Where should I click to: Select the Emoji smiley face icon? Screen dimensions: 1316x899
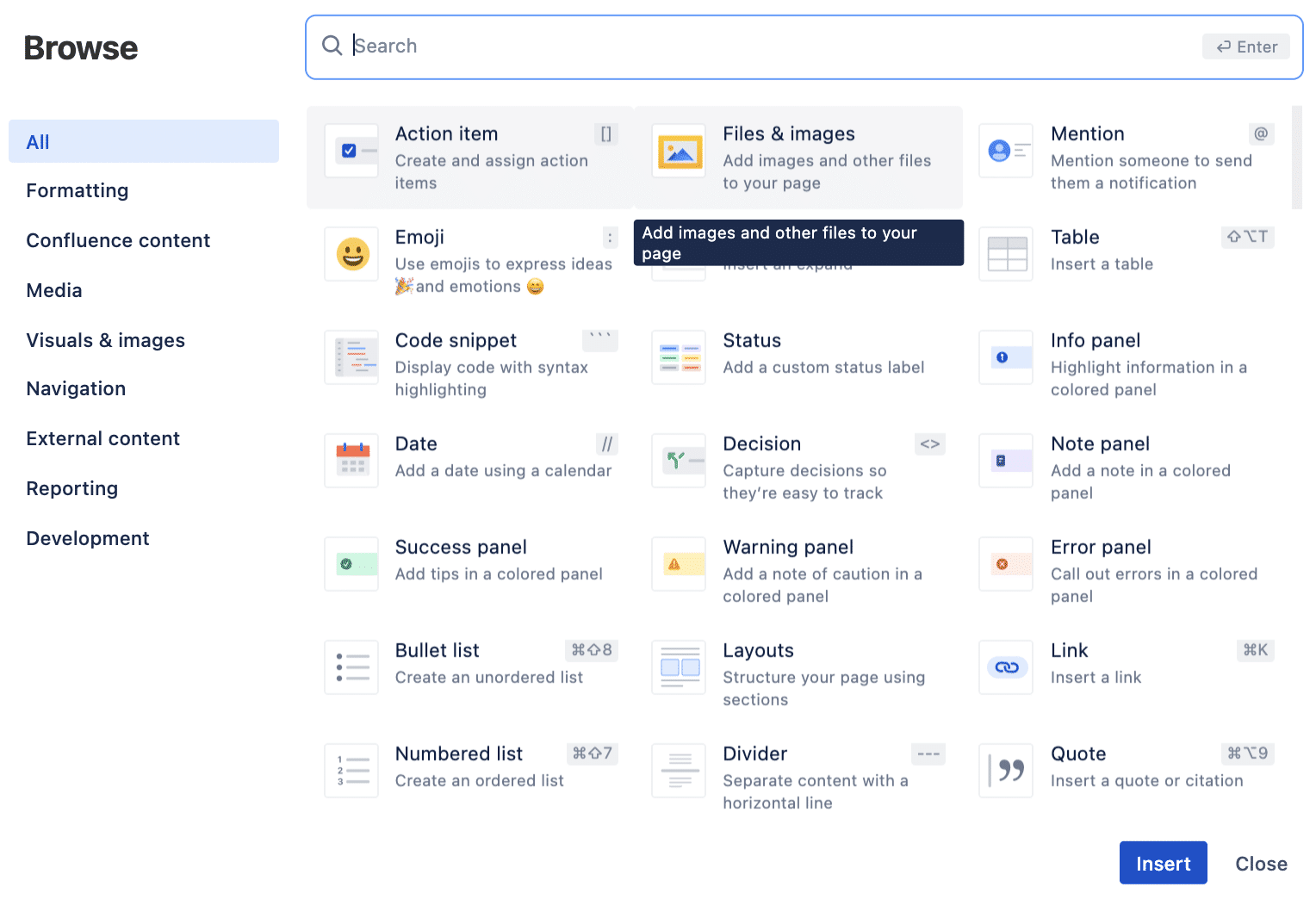[351, 254]
